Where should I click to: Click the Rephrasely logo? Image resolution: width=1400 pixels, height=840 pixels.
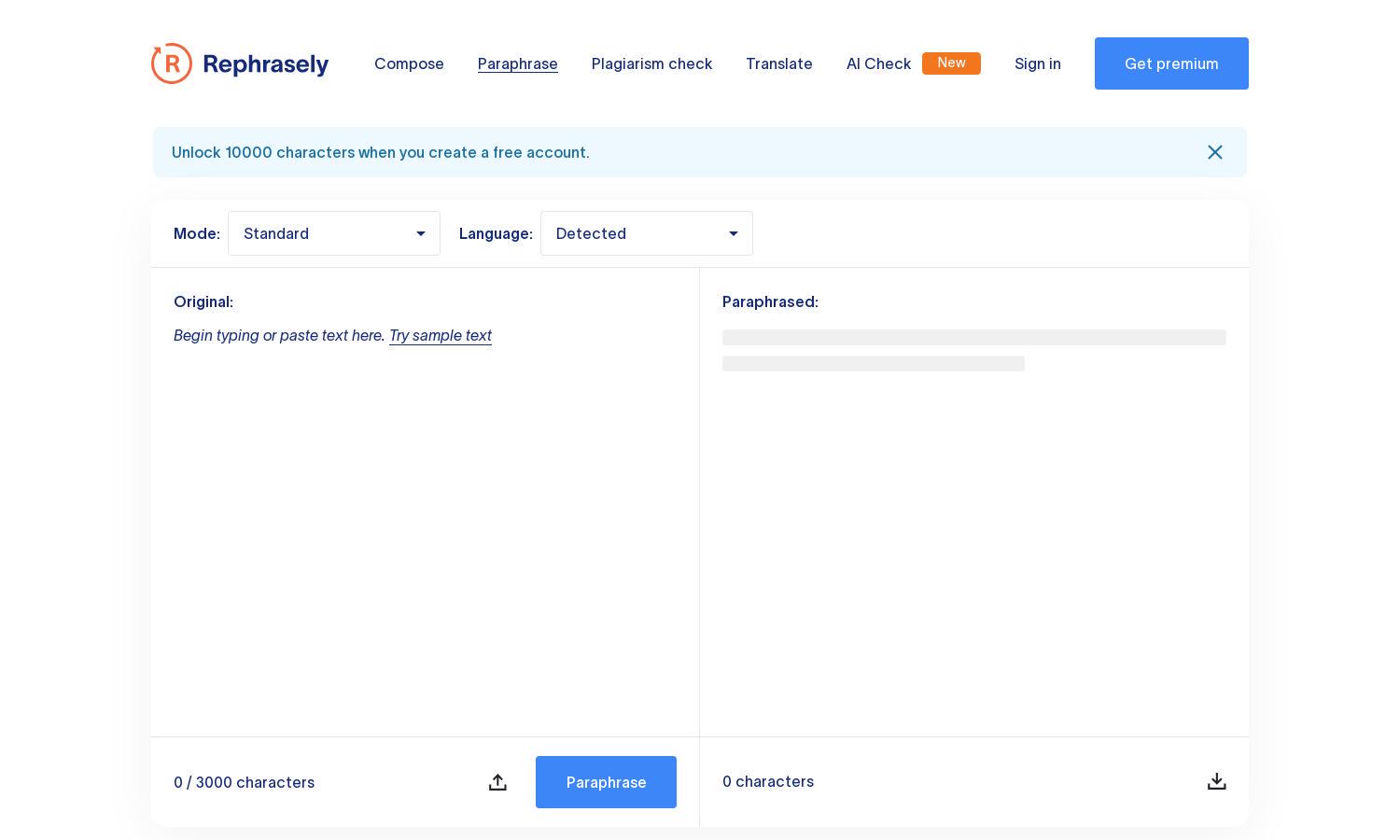point(240,63)
